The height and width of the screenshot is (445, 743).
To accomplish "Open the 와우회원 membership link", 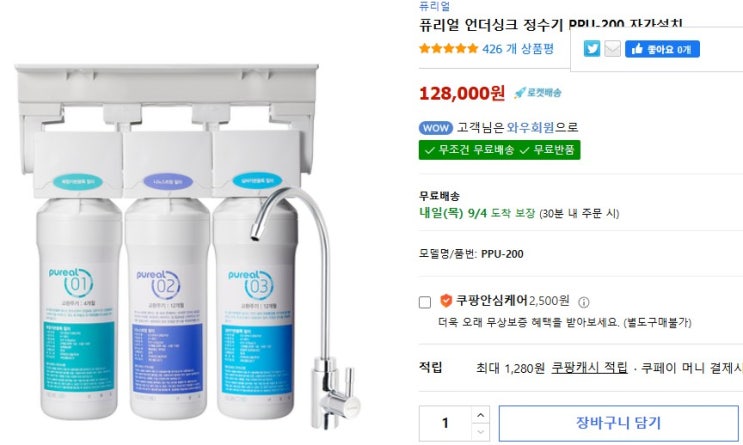I will pyautogui.click(x=530, y=127).
